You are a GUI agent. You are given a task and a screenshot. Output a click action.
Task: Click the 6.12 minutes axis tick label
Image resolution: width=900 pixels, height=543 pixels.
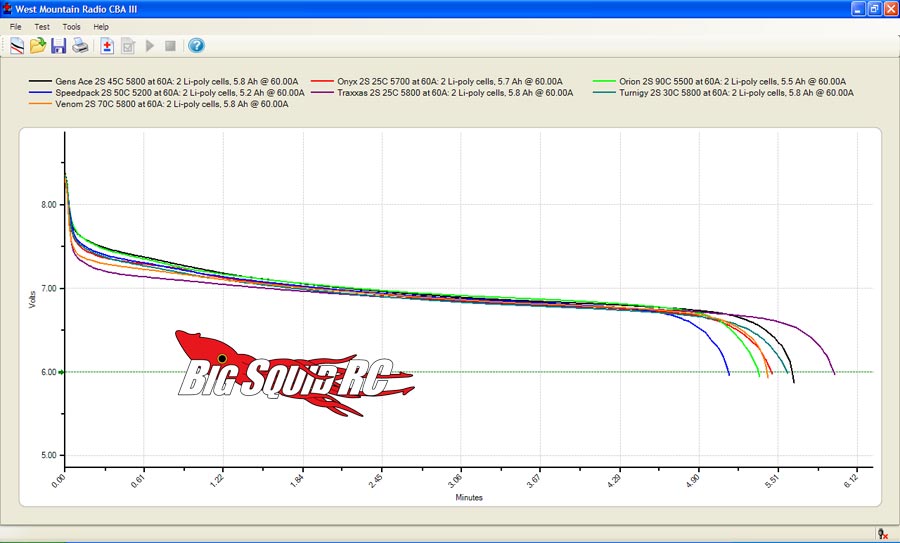(x=851, y=481)
